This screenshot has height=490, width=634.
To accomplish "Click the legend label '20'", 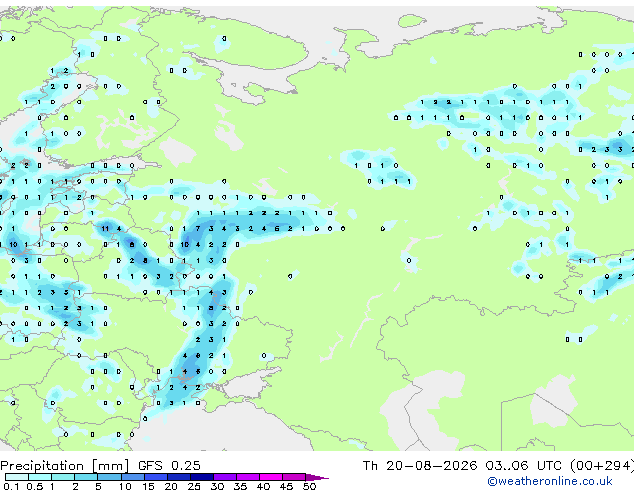I will [171, 486].
